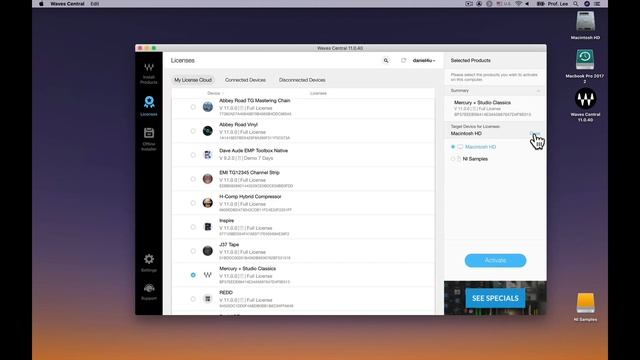Image resolution: width=640 pixels, height=360 pixels.
Task: Open the Licenses section in the sidebar
Action: coord(149,106)
